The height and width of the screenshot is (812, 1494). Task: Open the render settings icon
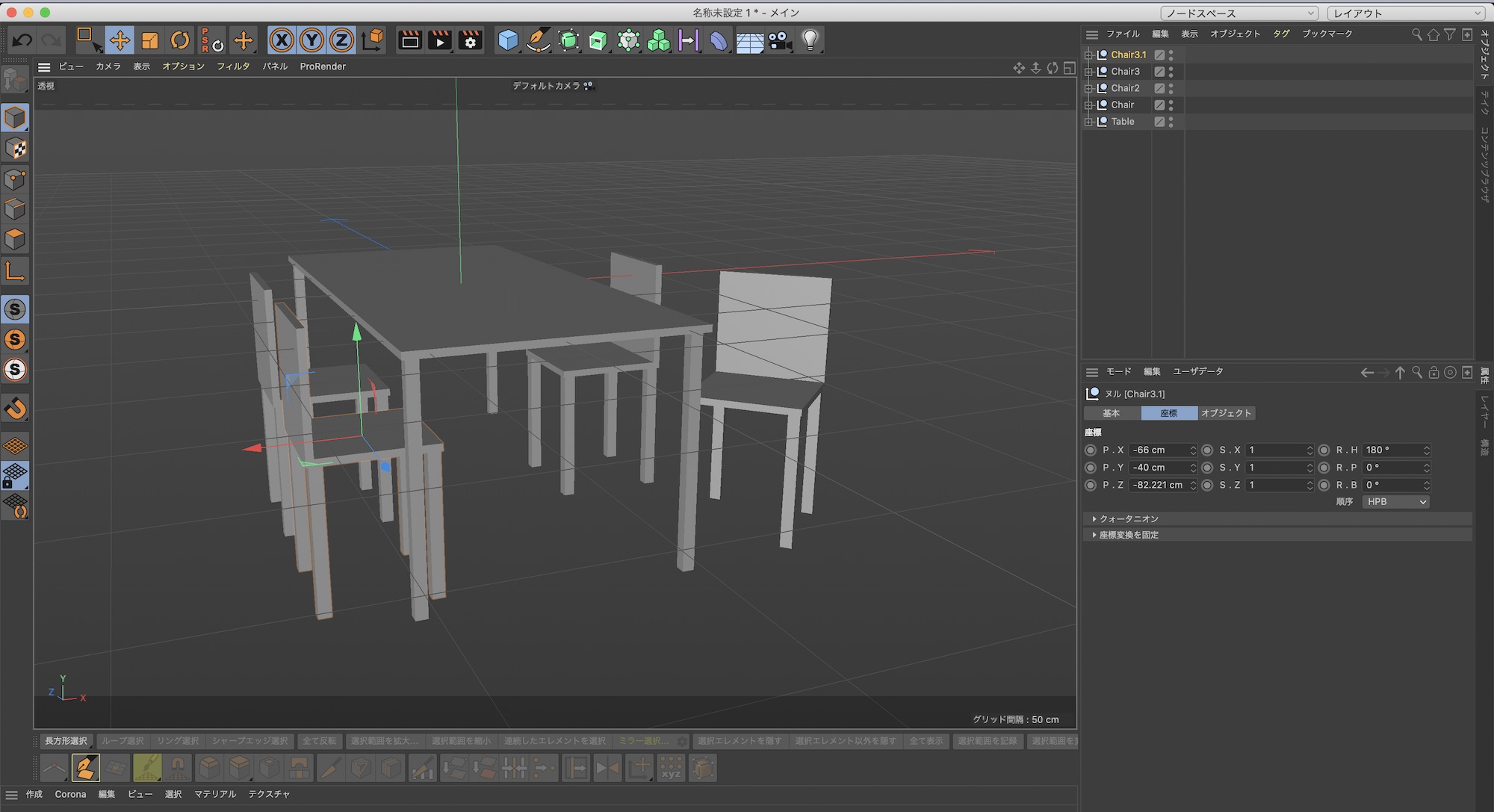[470, 40]
